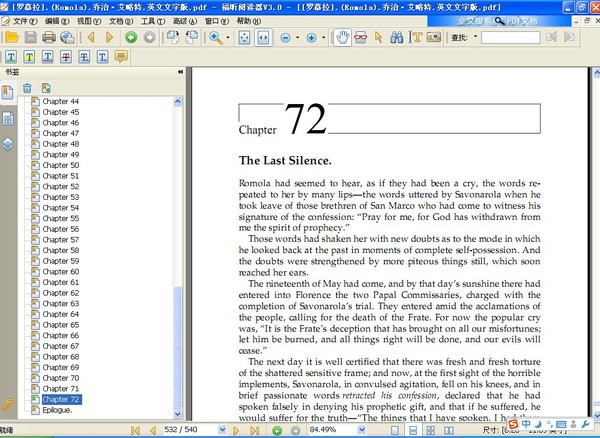This screenshot has width=600, height=438.
Task: Click the Save disk icon
Action: (x=31, y=37)
